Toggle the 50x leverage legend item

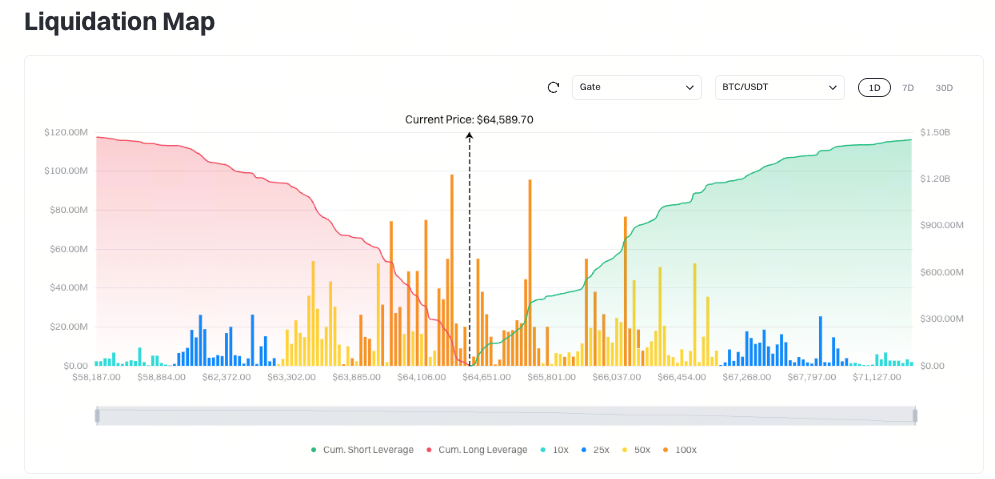pyautogui.click(x=636, y=450)
